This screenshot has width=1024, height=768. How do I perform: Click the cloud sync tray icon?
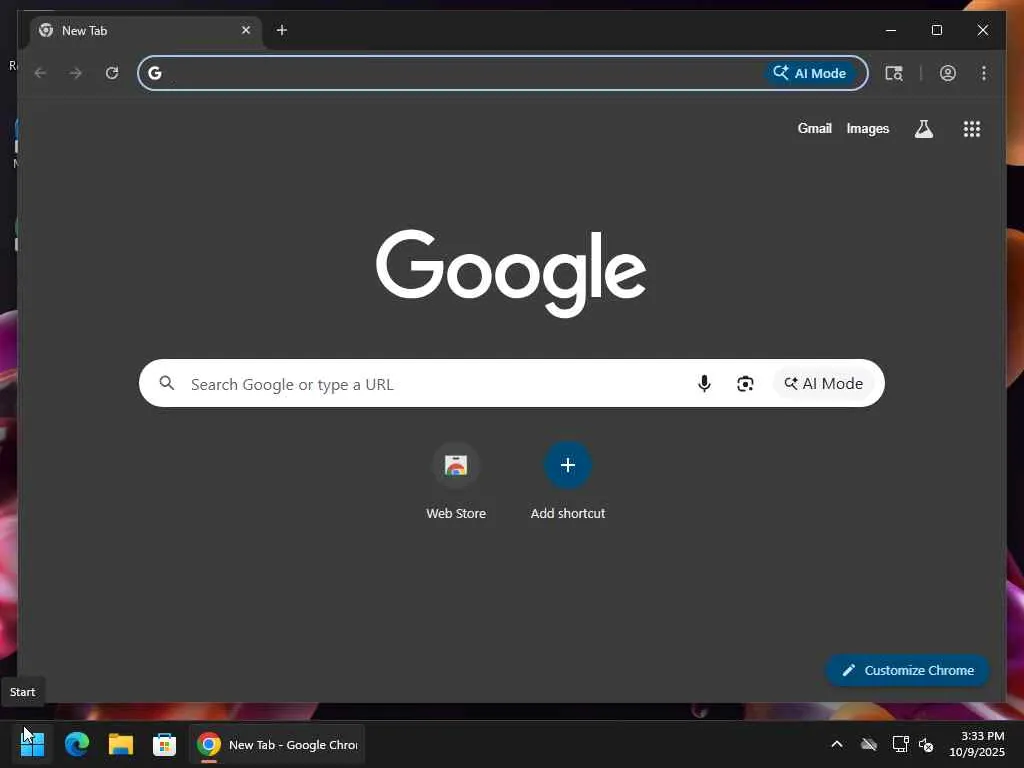(x=869, y=744)
